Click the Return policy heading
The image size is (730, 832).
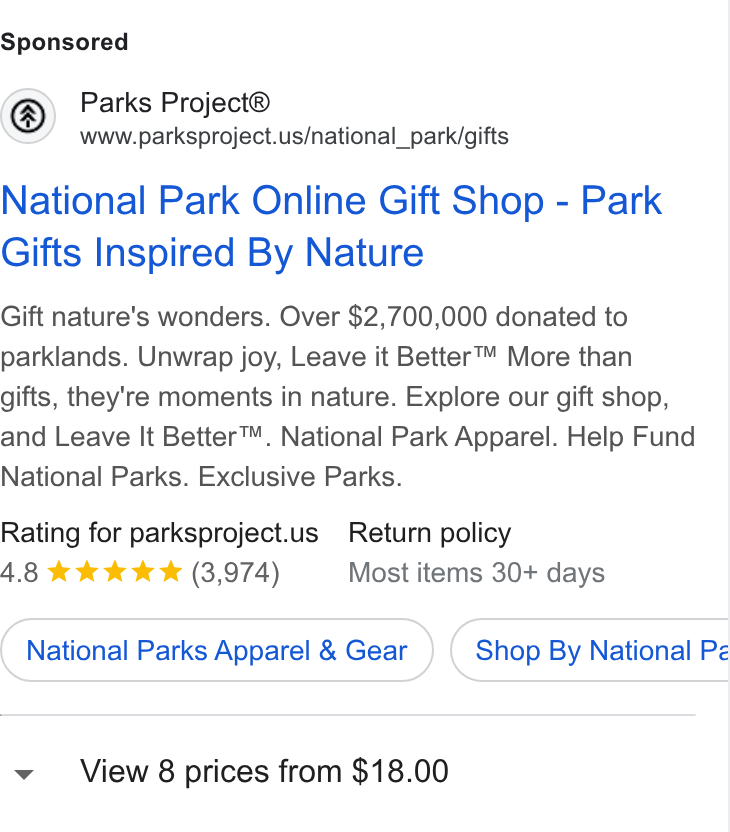click(x=430, y=533)
